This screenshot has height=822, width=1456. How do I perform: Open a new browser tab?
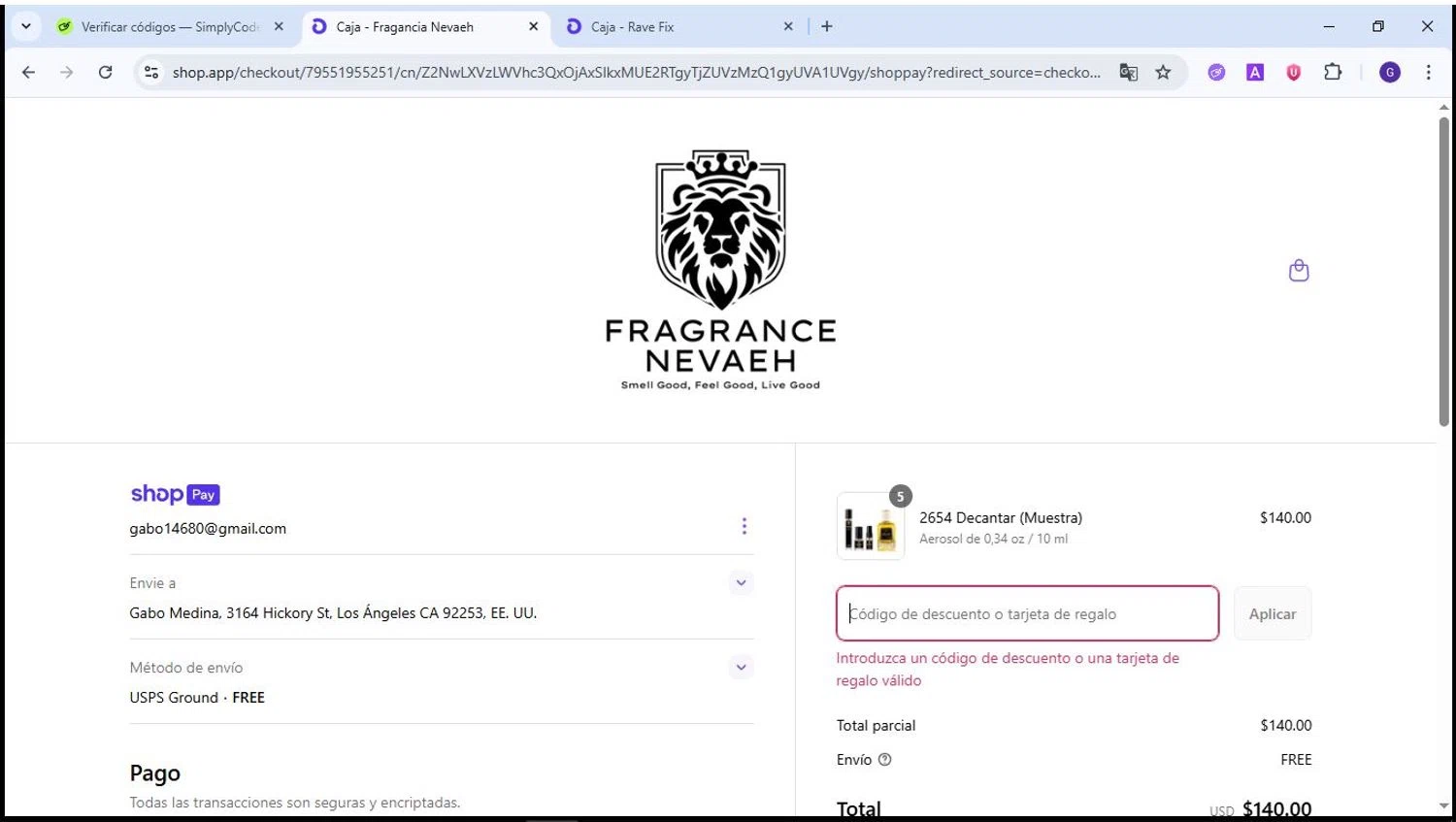pos(827,26)
